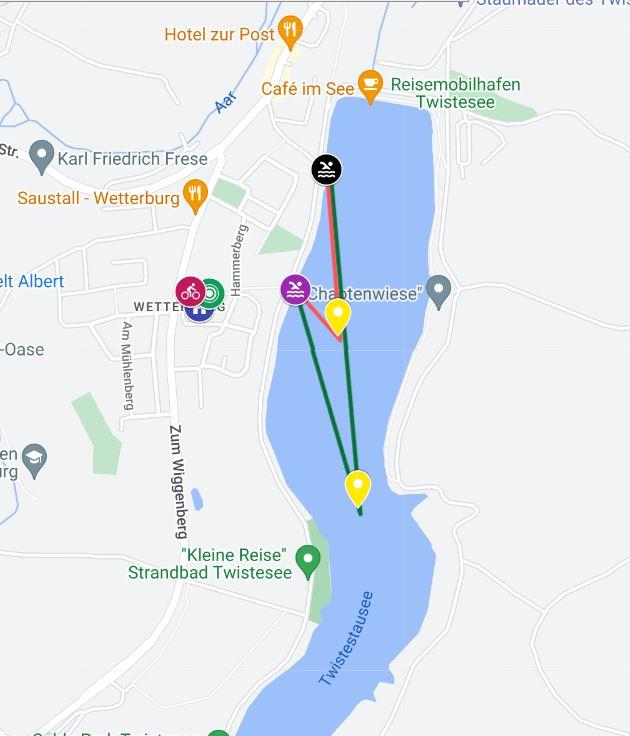Click the Reisemobilhafen Twistesee label

coord(455,93)
